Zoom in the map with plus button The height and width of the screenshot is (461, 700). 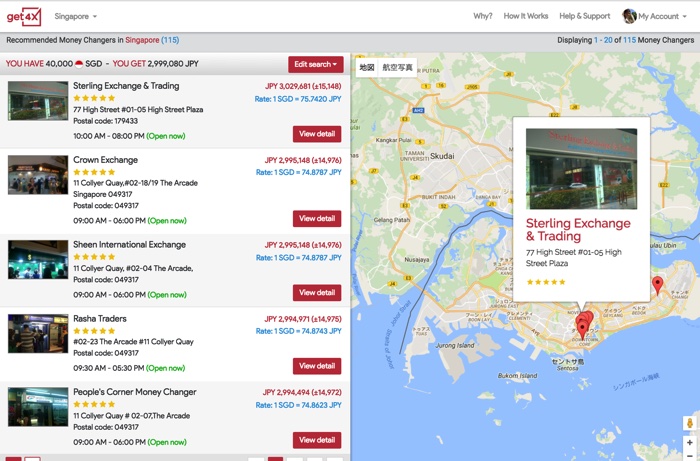click(690, 443)
